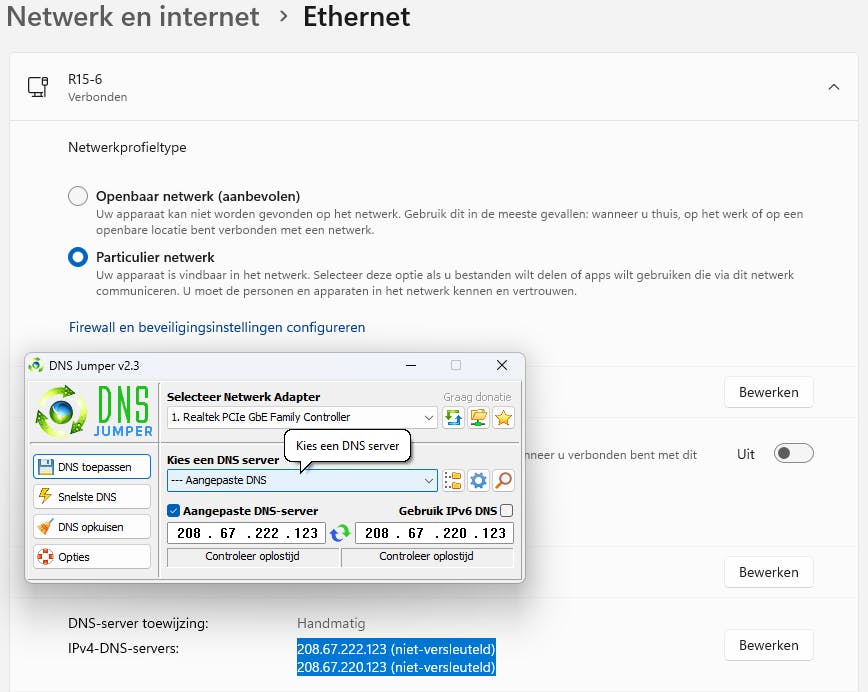Click left Controleer oplostijd button
The height and width of the screenshot is (692, 868).
pyautogui.click(x=252, y=556)
